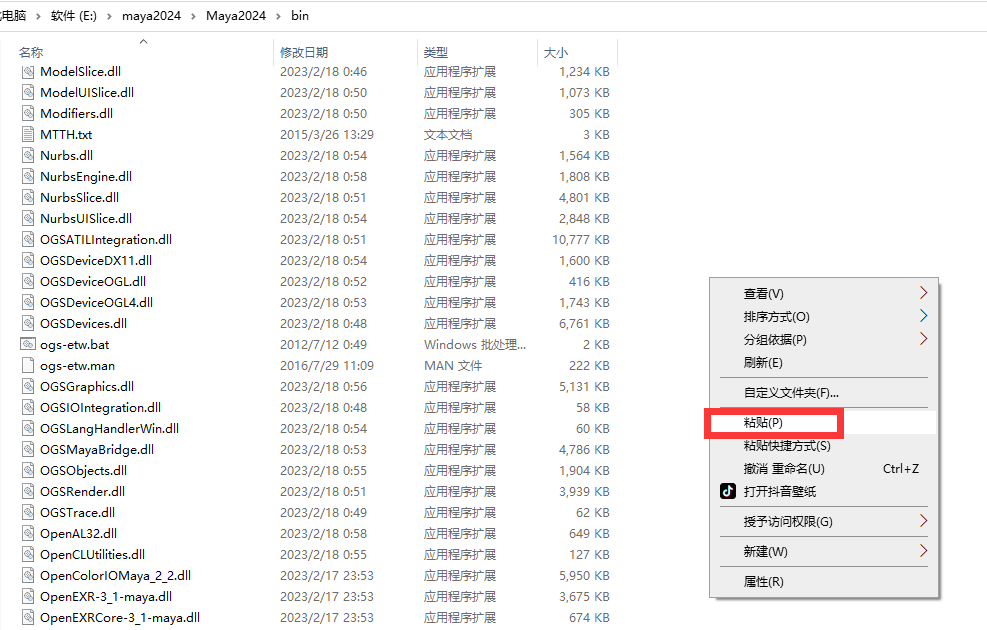This screenshot has height=630, width=987.
Task: Click the MTTH.txt text file icon
Action: click(28, 135)
